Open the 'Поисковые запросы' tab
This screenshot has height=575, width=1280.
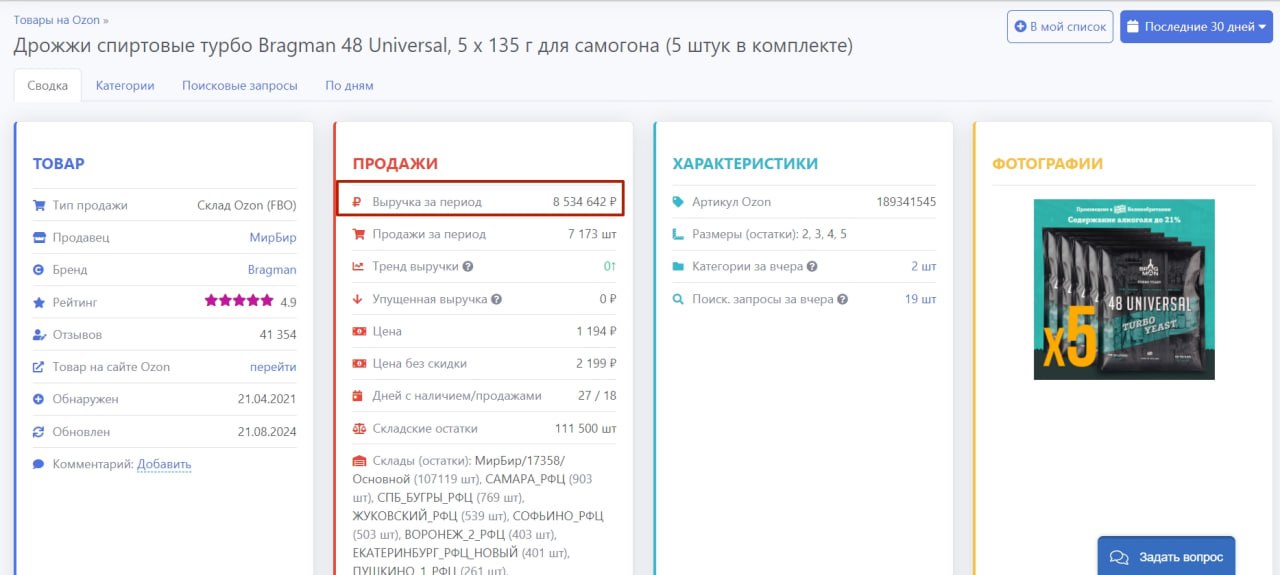(x=240, y=85)
